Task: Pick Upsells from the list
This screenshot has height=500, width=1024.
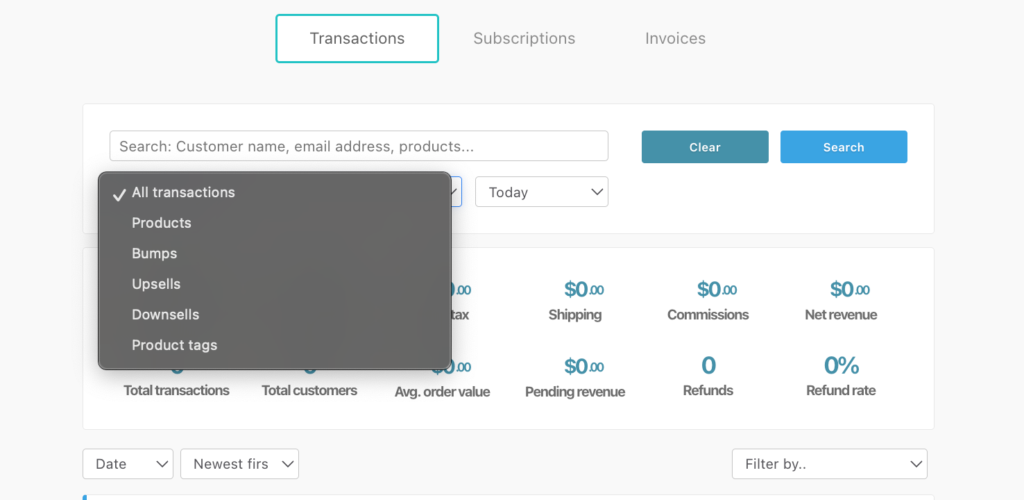Action: click(x=156, y=284)
